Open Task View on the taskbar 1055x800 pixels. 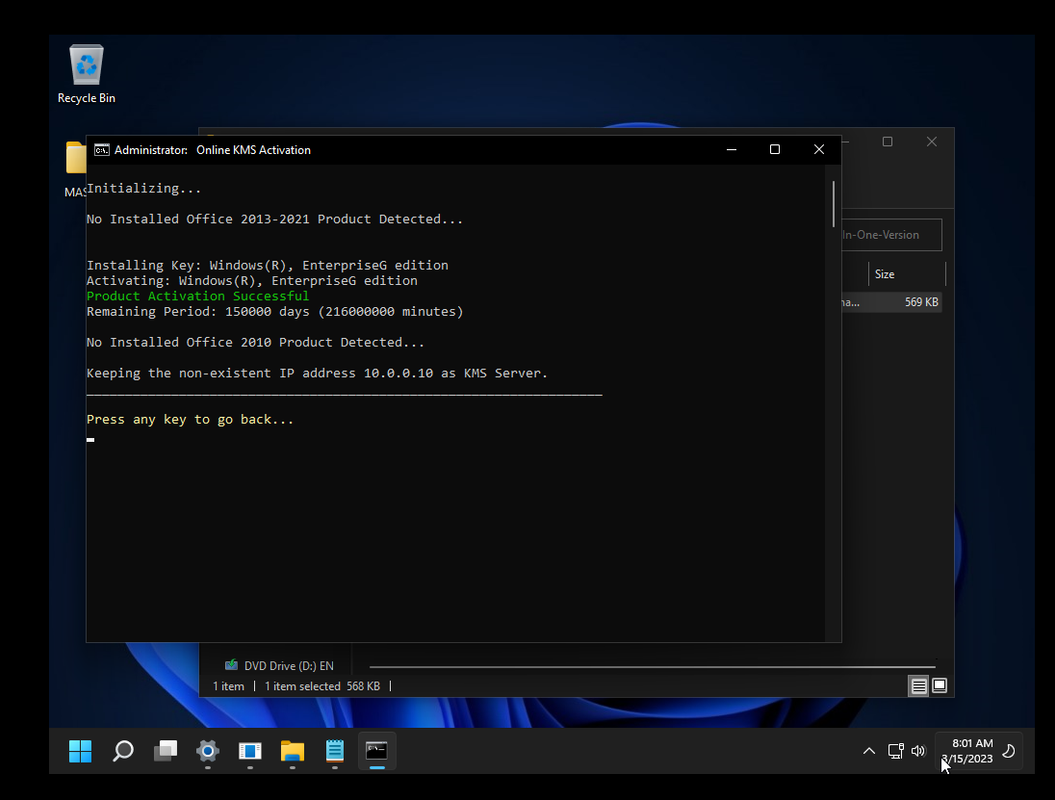165,751
